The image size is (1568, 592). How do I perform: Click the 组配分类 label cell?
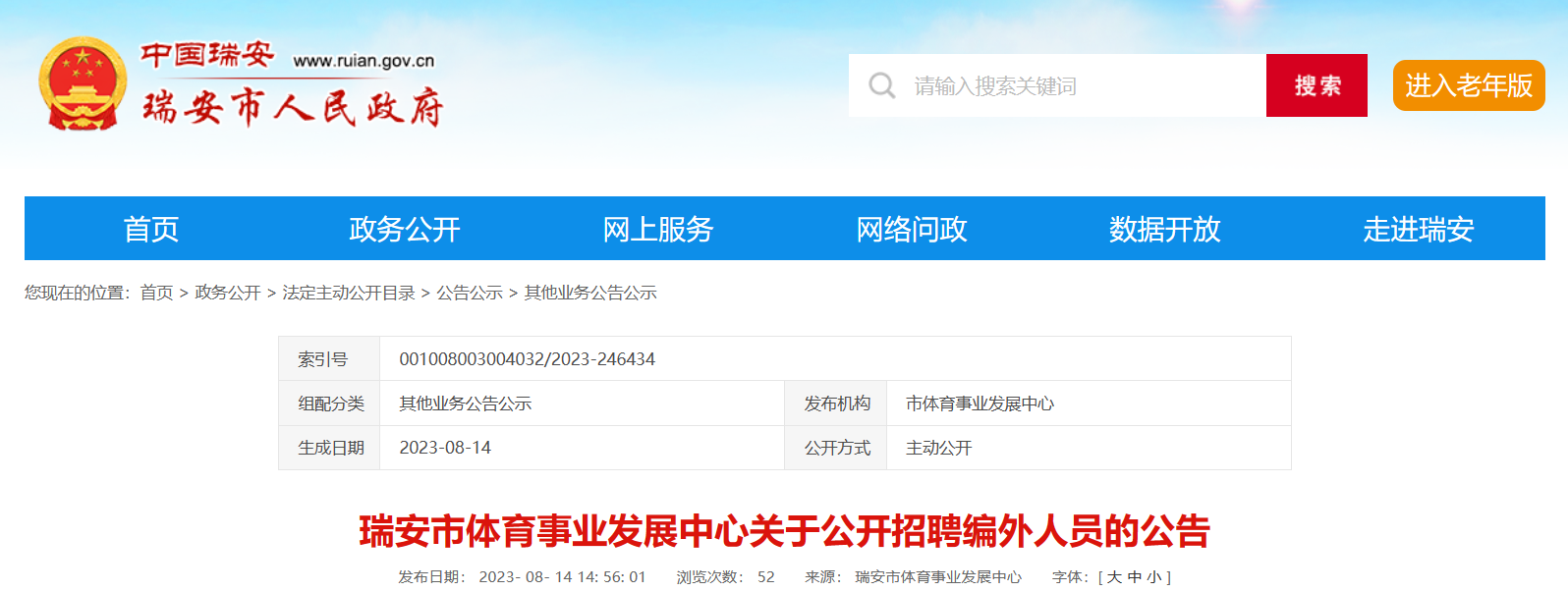click(x=329, y=404)
